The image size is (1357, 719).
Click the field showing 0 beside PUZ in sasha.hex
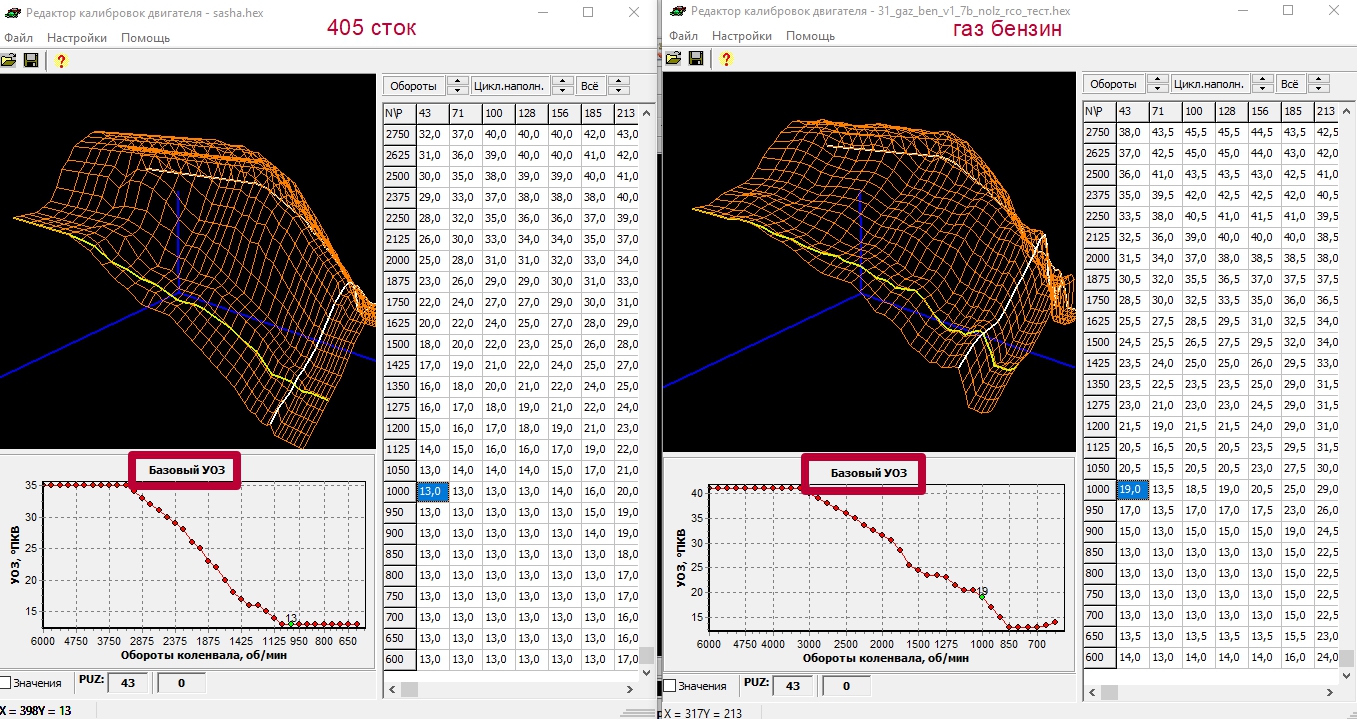coord(181,683)
